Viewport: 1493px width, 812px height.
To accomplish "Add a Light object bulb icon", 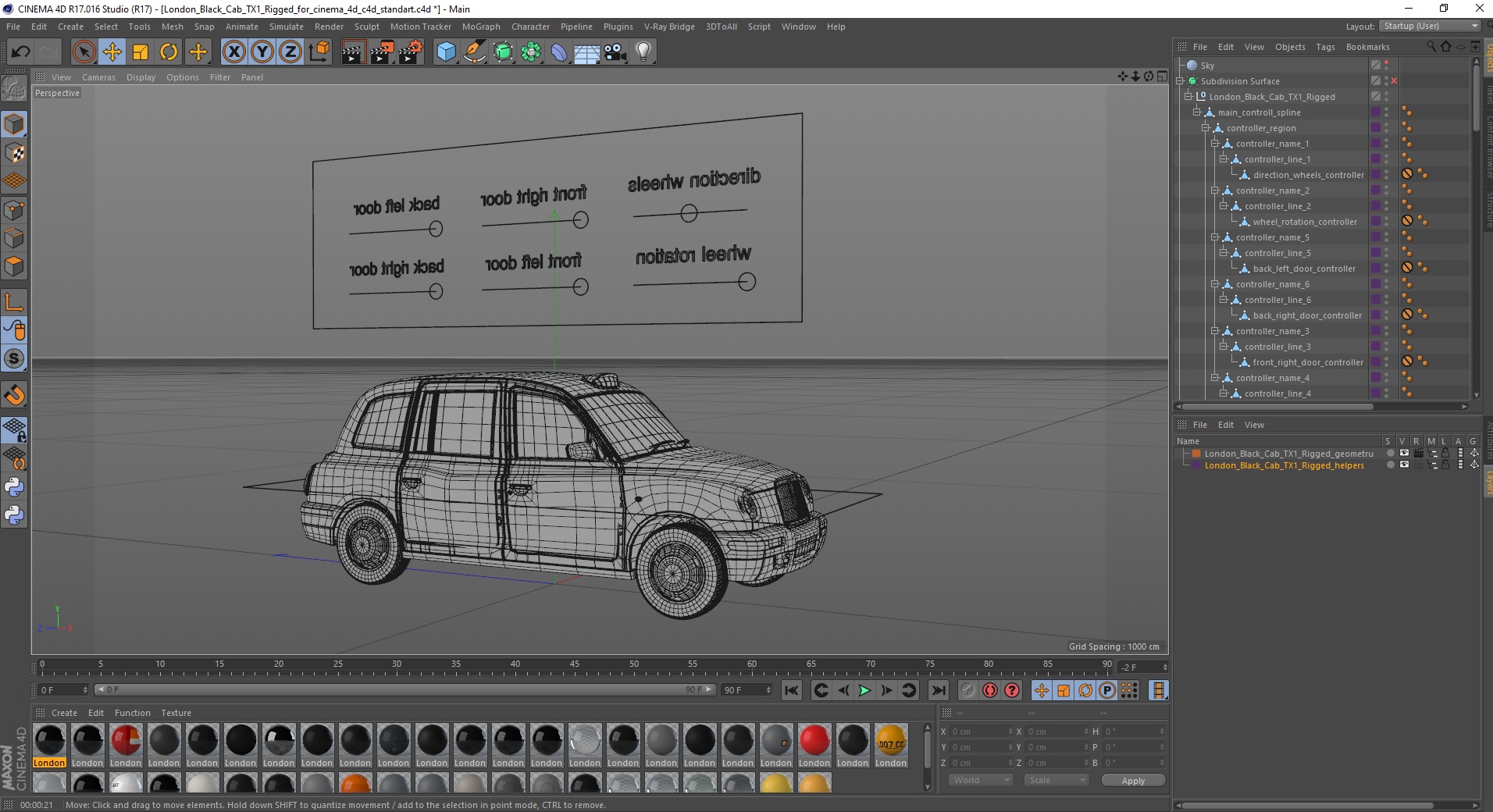I will tap(643, 52).
